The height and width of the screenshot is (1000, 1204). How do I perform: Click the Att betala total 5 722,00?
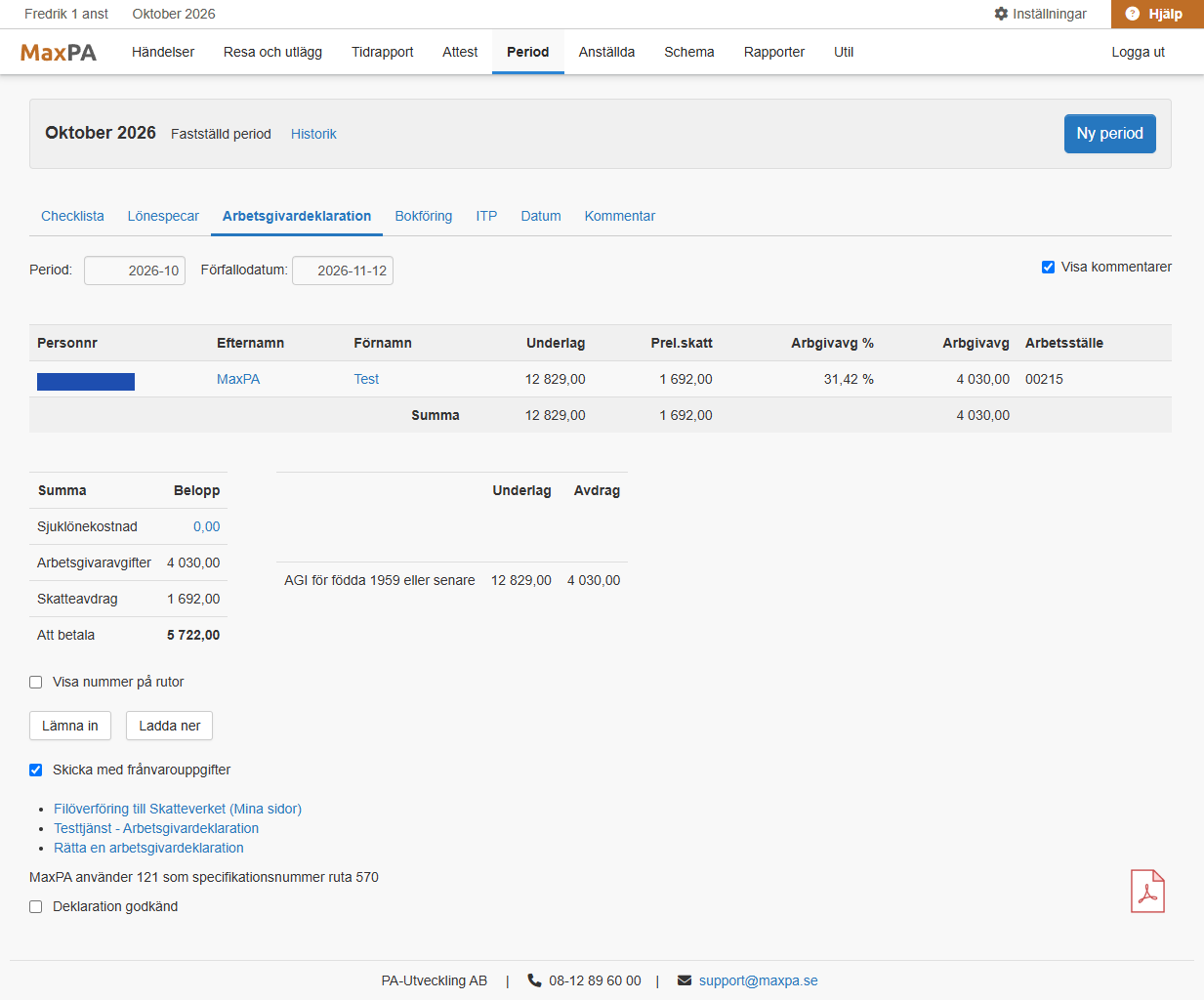click(193, 635)
